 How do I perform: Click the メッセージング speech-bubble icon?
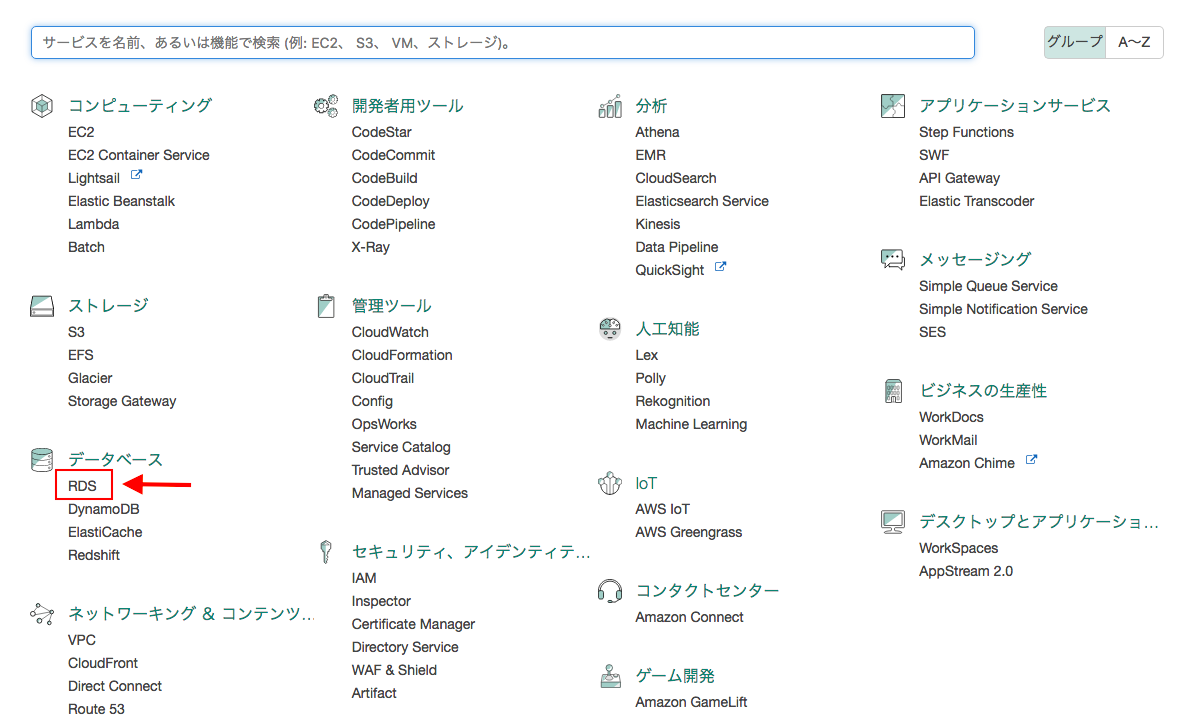[x=893, y=259]
